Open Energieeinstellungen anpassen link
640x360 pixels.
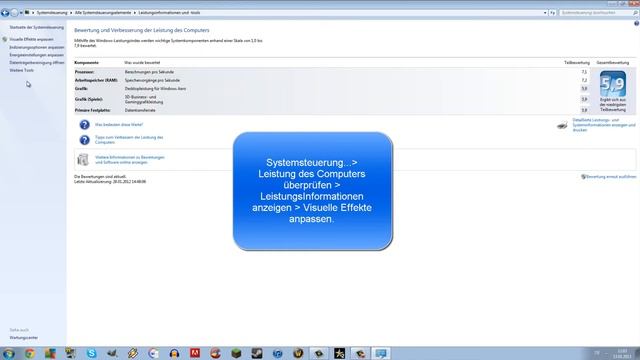[x=36, y=55]
